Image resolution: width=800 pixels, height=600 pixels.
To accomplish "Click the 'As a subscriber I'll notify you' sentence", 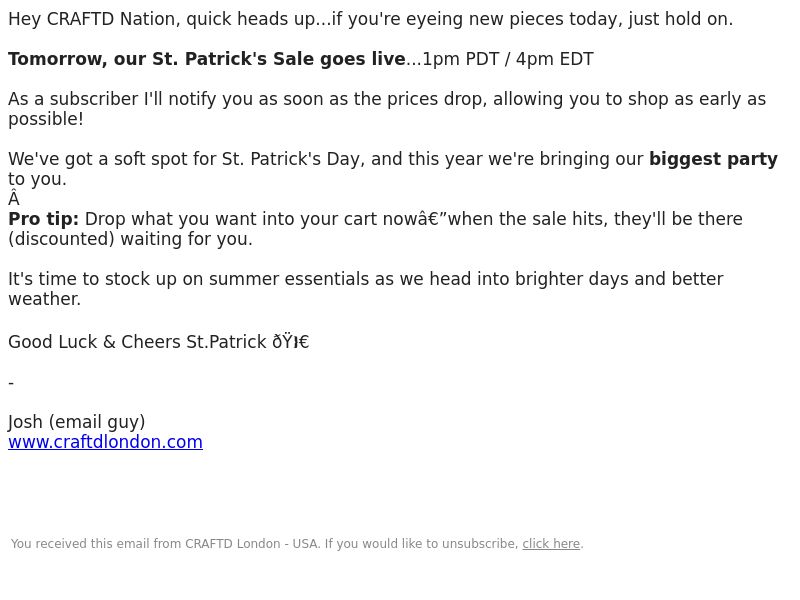I will tap(387, 99).
